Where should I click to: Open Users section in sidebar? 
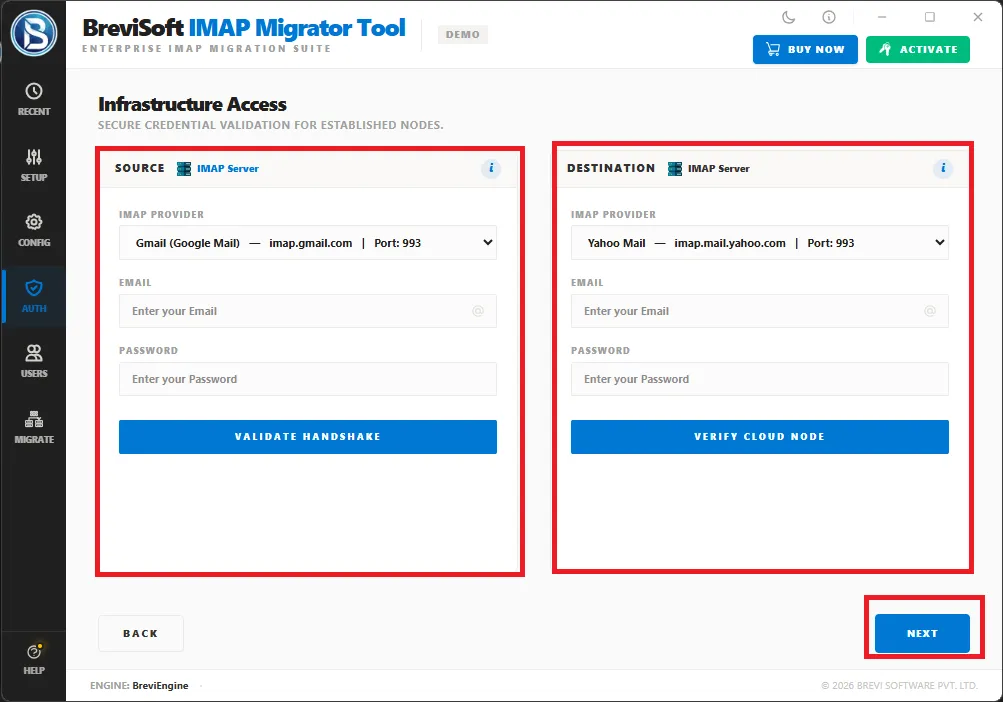(34, 362)
